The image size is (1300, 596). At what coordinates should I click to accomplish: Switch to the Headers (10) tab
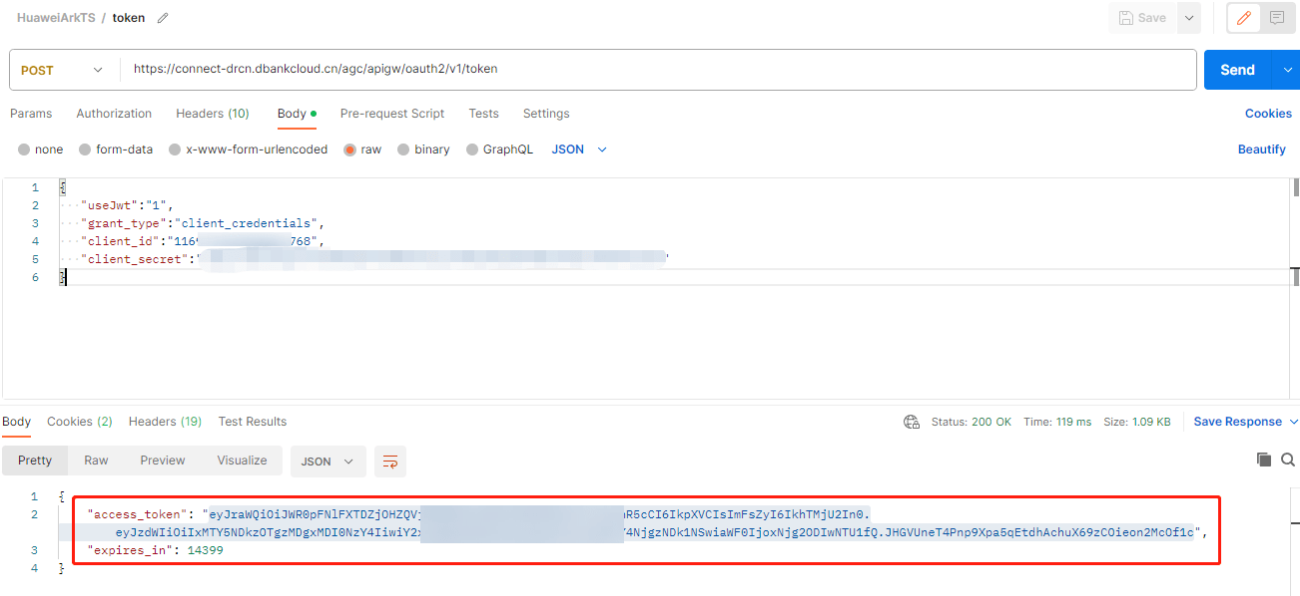(x=212, y=113)
